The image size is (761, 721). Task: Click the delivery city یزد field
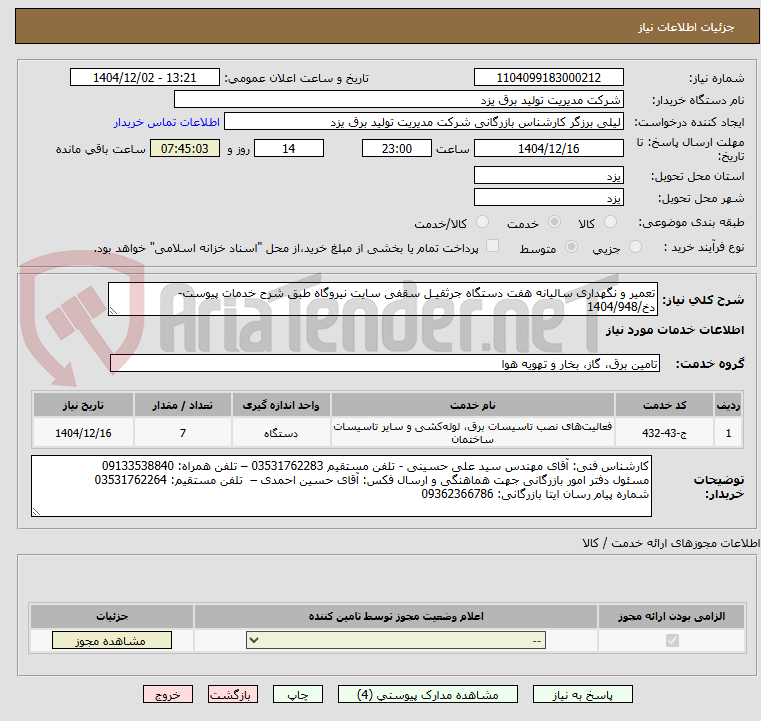(x=548, y=197)
